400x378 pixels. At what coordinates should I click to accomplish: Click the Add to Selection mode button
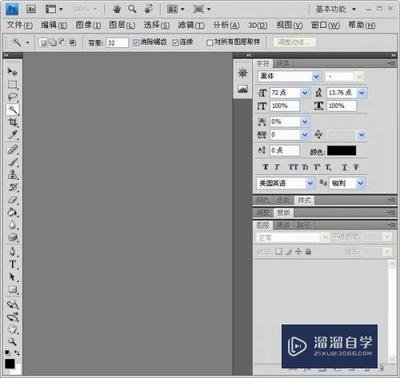(x=53, y=42)
